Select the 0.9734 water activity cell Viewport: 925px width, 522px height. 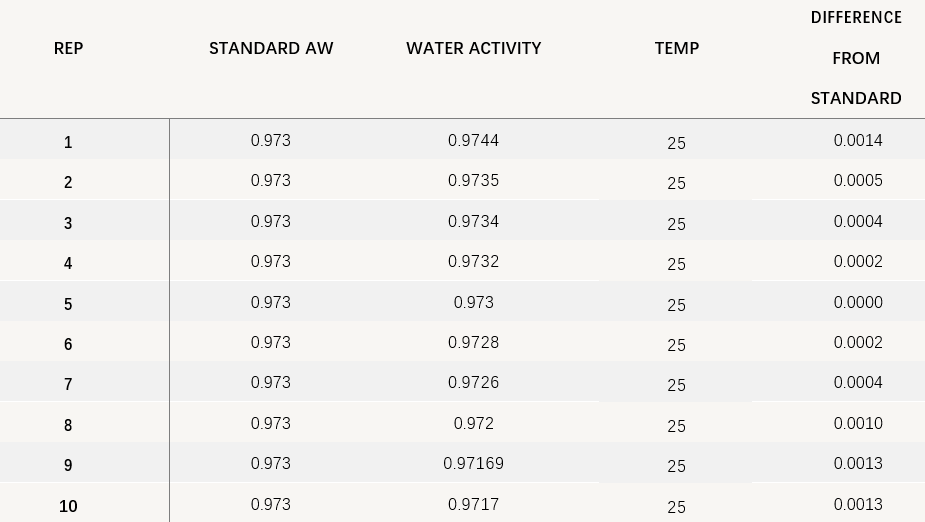(x=474, y=222)
